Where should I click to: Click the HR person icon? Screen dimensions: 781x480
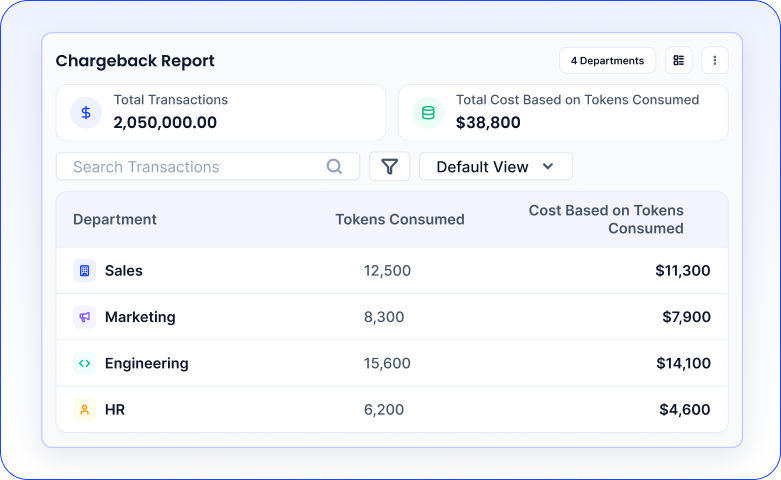coord(85,409)
